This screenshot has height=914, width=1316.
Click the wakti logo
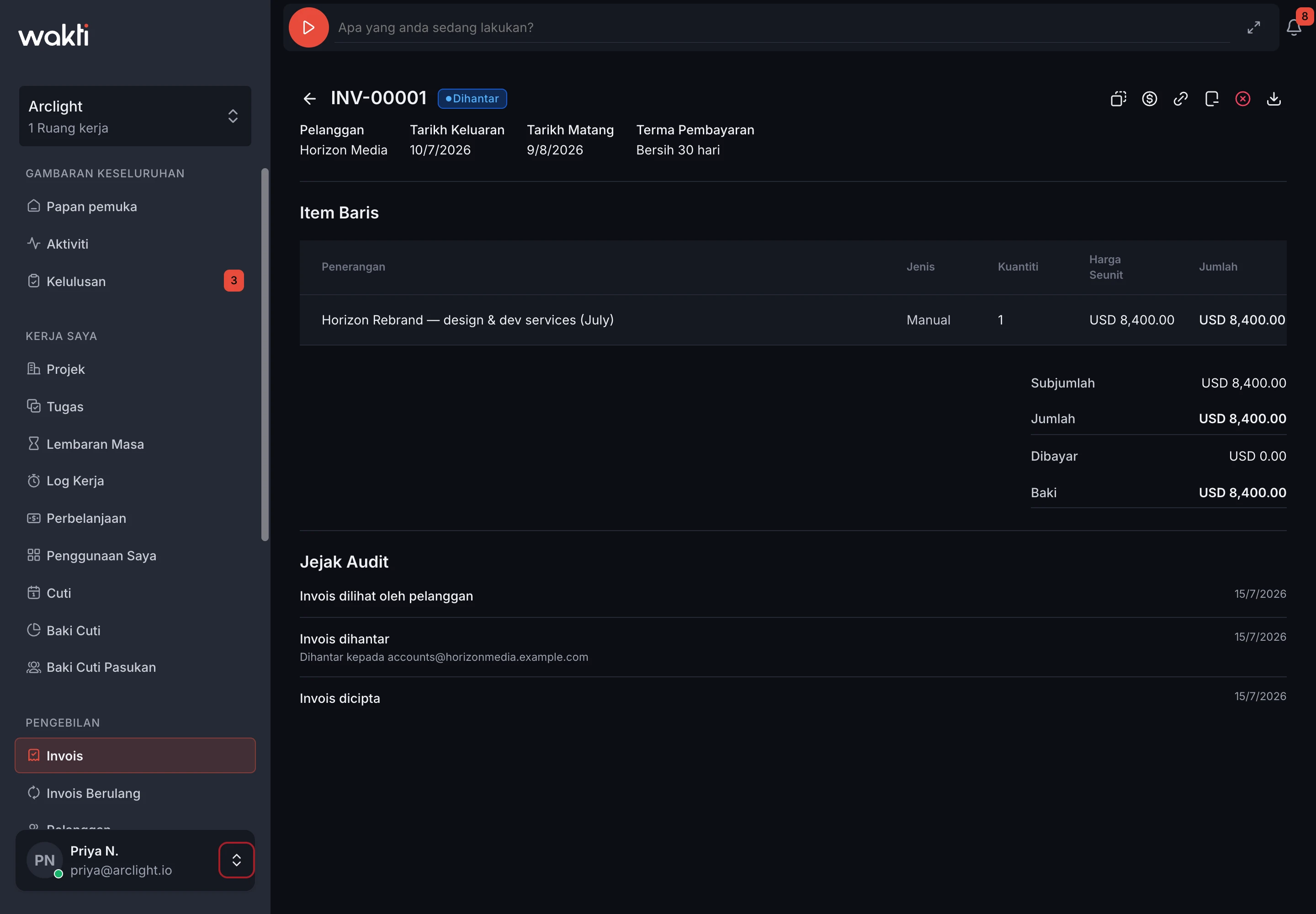(x=54, y=35)
